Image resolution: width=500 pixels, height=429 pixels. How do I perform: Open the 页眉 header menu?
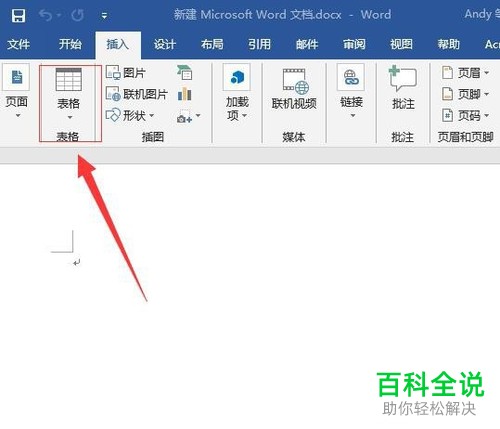pos(465,72)
